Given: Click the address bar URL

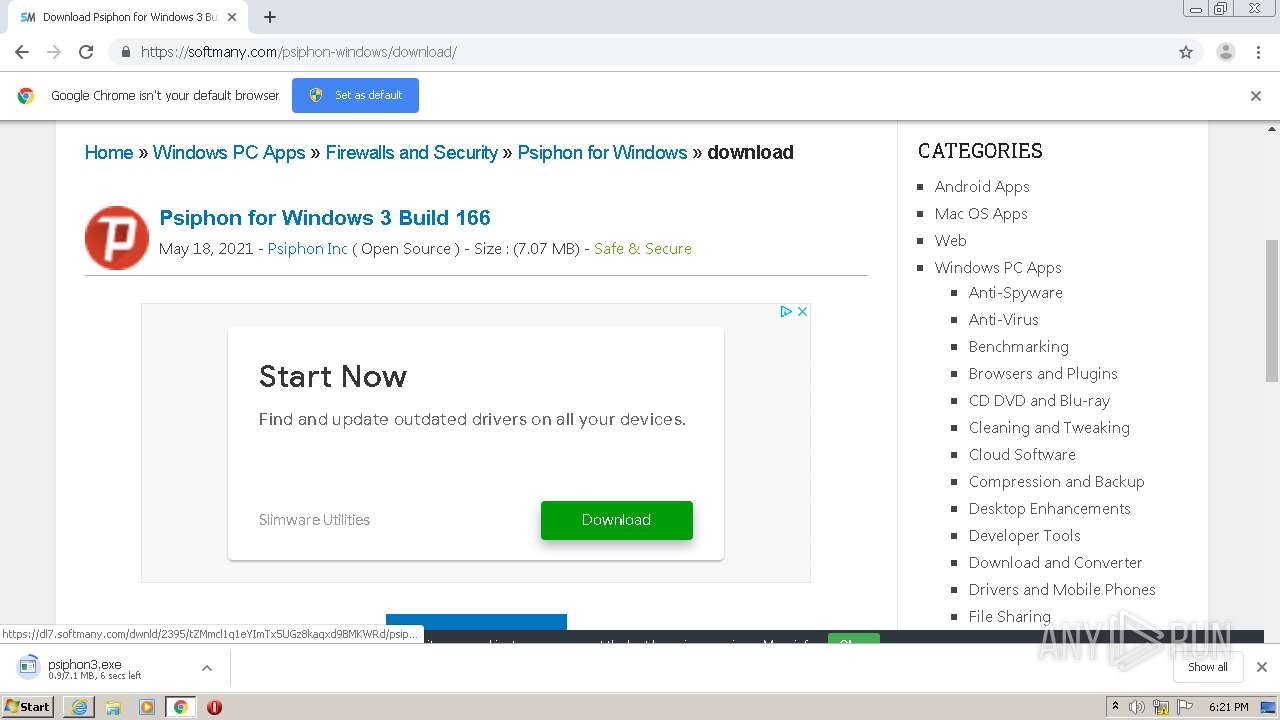Looking at the screenshot, I should pyautogui.click(x=298, y=52).
